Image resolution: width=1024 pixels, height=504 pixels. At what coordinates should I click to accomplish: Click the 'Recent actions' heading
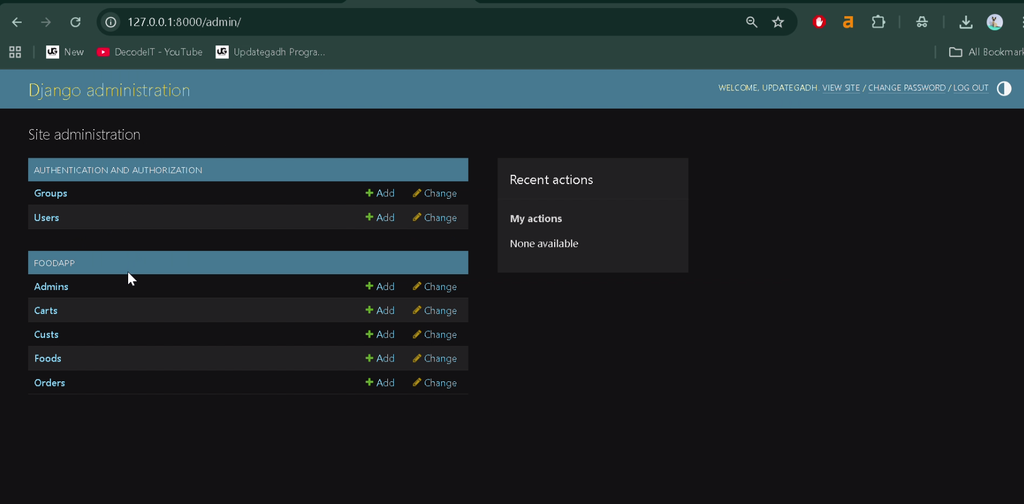[551, 180]
